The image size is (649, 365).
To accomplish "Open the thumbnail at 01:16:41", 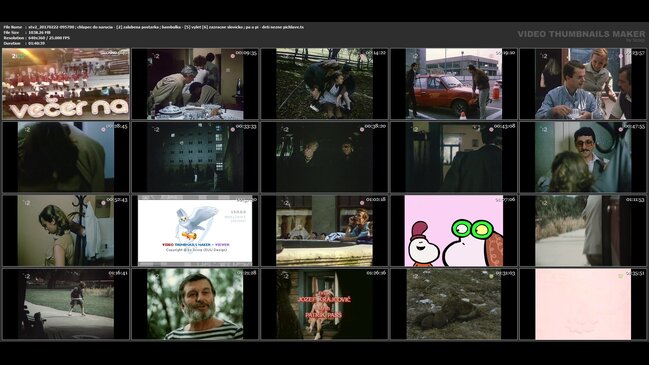I will click(66, 304).
